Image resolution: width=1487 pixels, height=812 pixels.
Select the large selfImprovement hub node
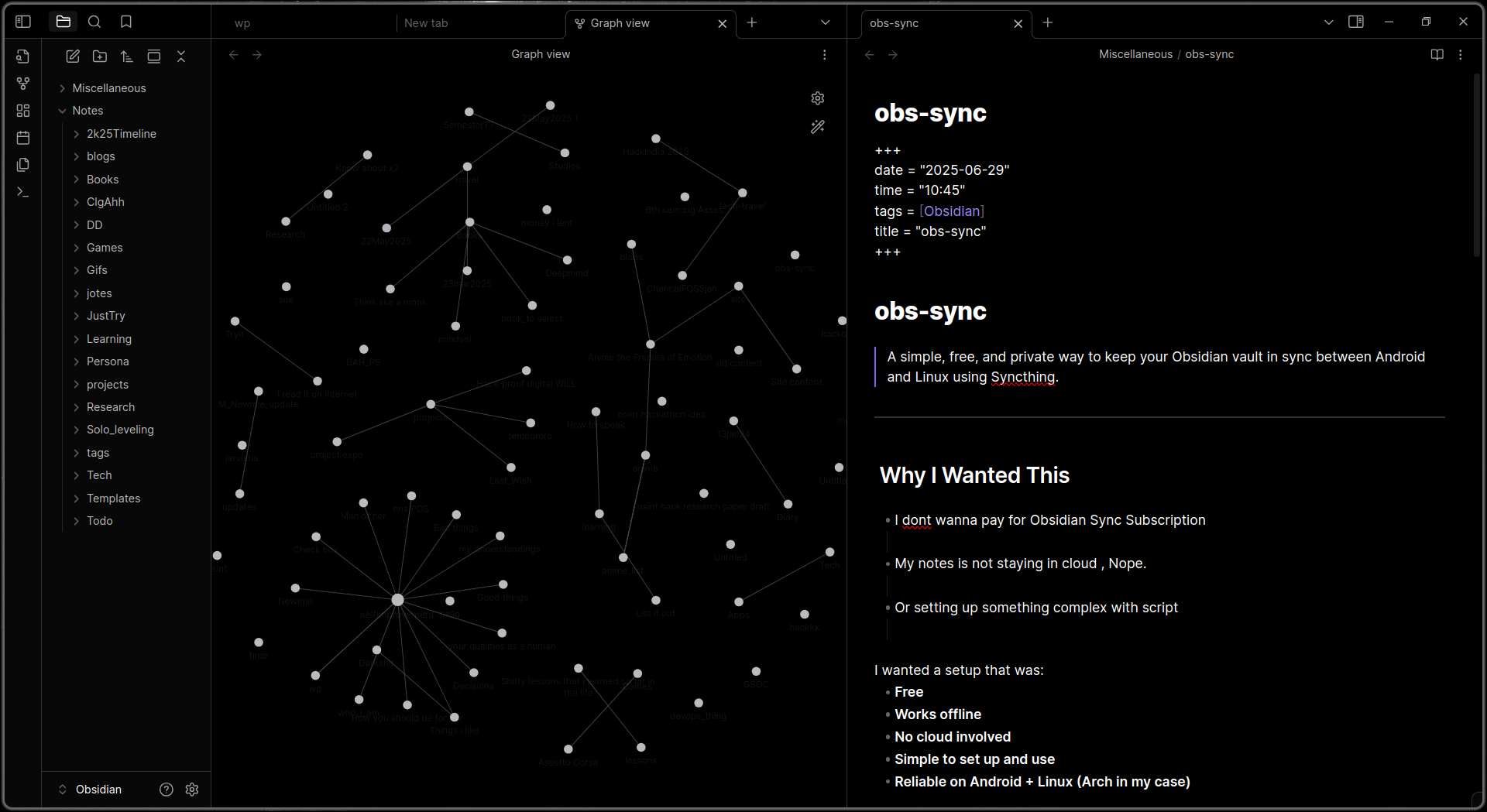[397, 600]
